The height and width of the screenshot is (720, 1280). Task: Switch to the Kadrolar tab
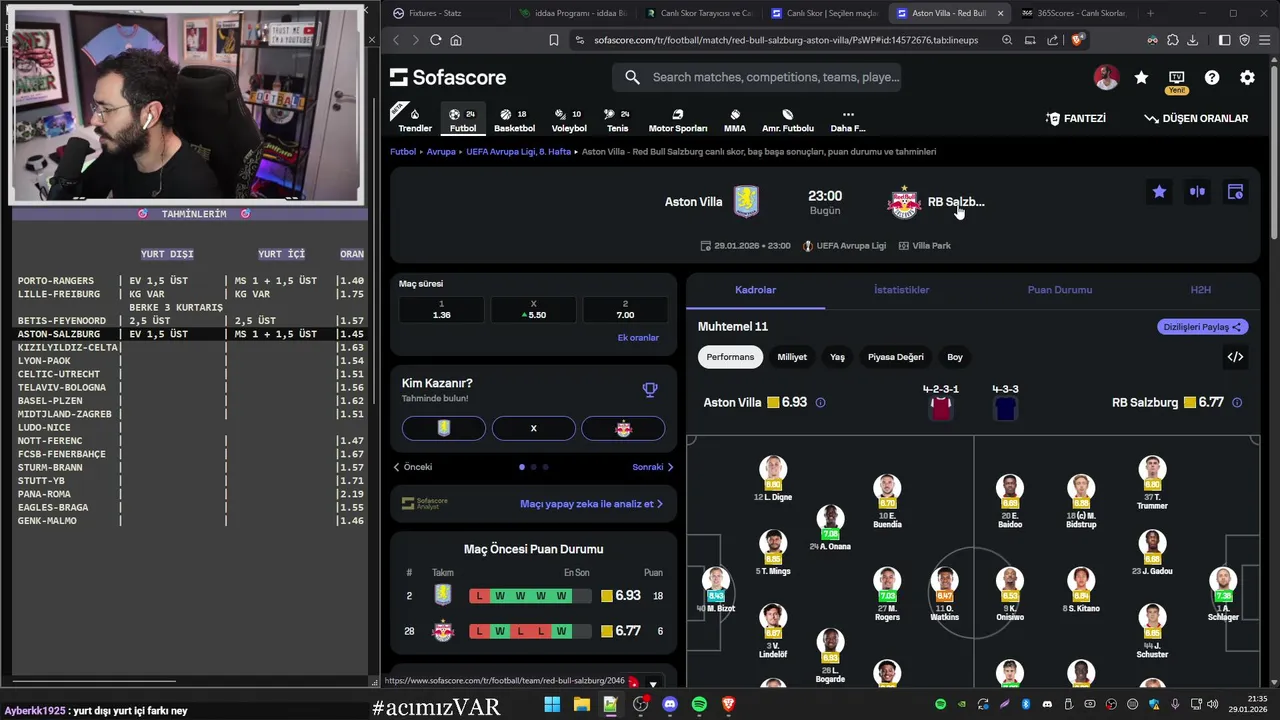[755, 290]
